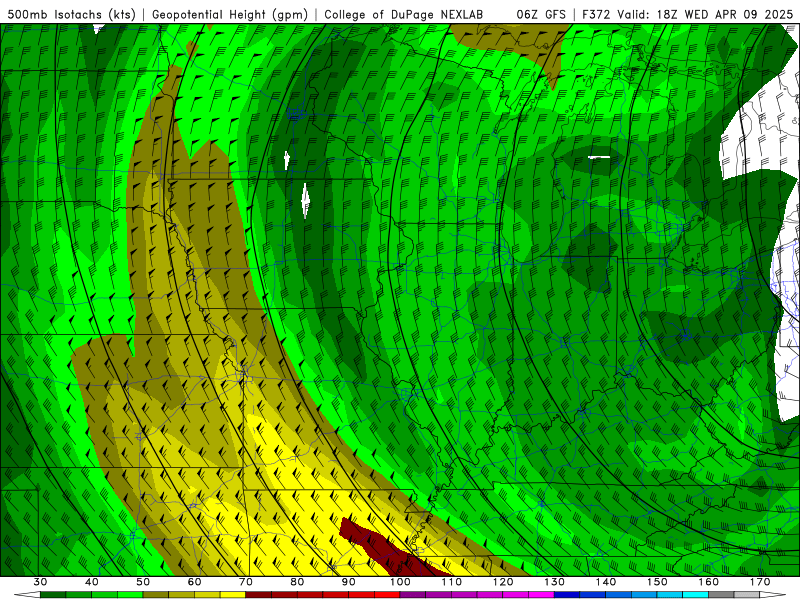Viewport: 800px width, 600px height.
Task: Select the dark blue swatch starting at 130
Action: 567,595
